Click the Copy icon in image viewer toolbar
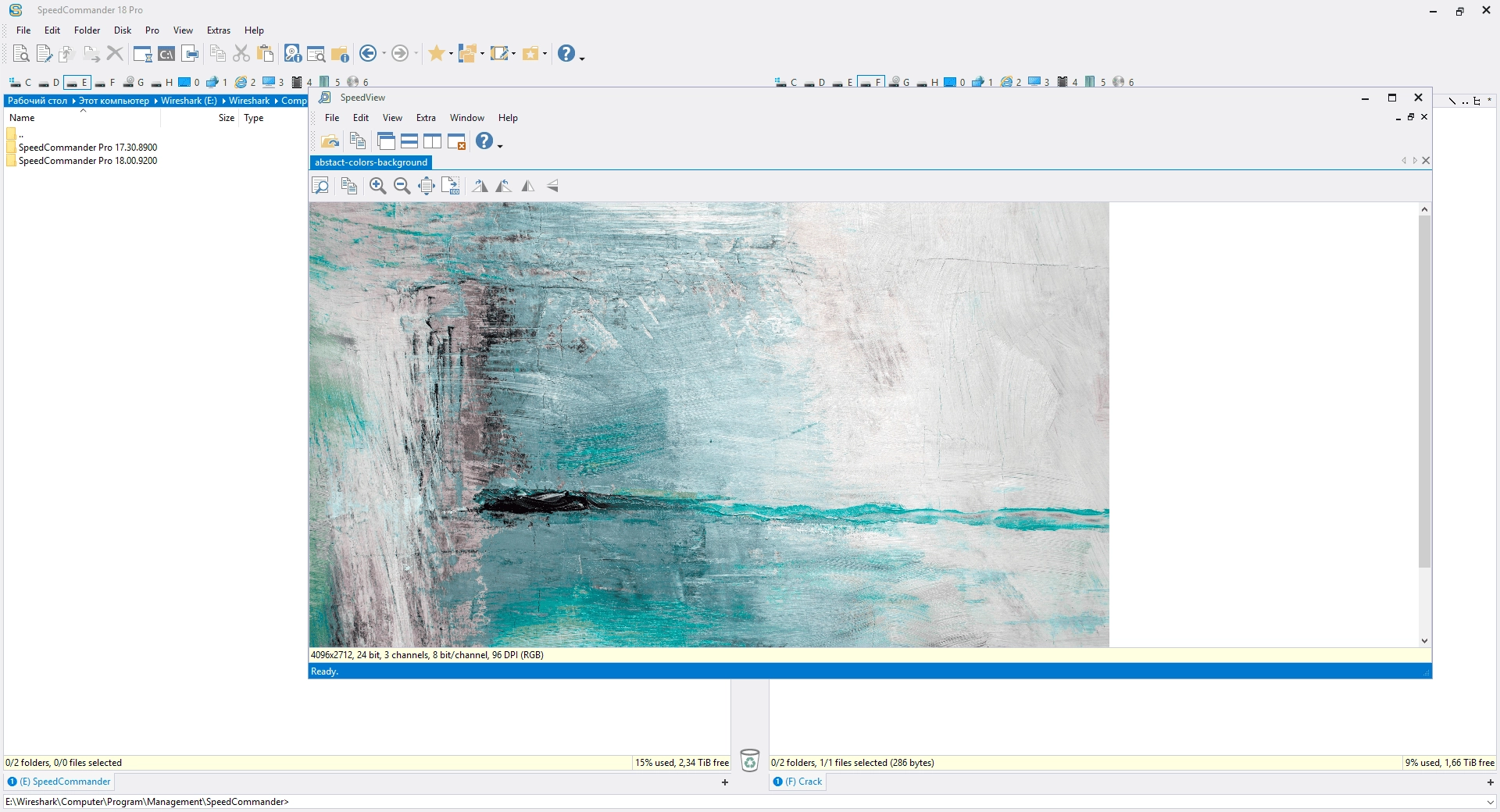The image size is (1500, 812). (349, 186)
